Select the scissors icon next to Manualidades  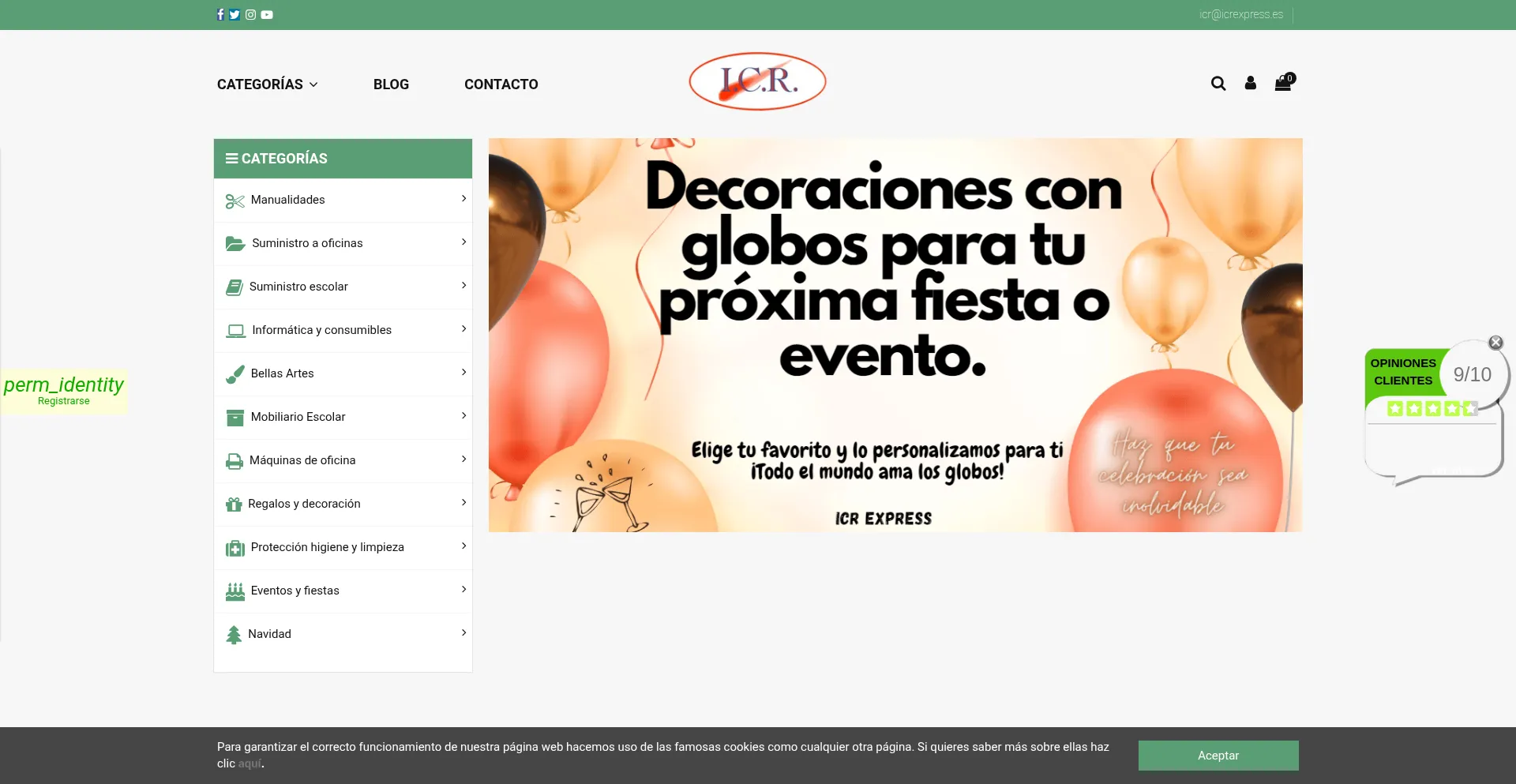[x=235, y=201]
